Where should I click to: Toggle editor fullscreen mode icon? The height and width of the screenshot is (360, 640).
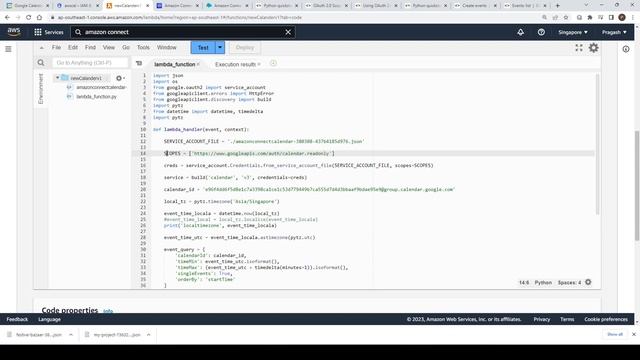[579, 48]
